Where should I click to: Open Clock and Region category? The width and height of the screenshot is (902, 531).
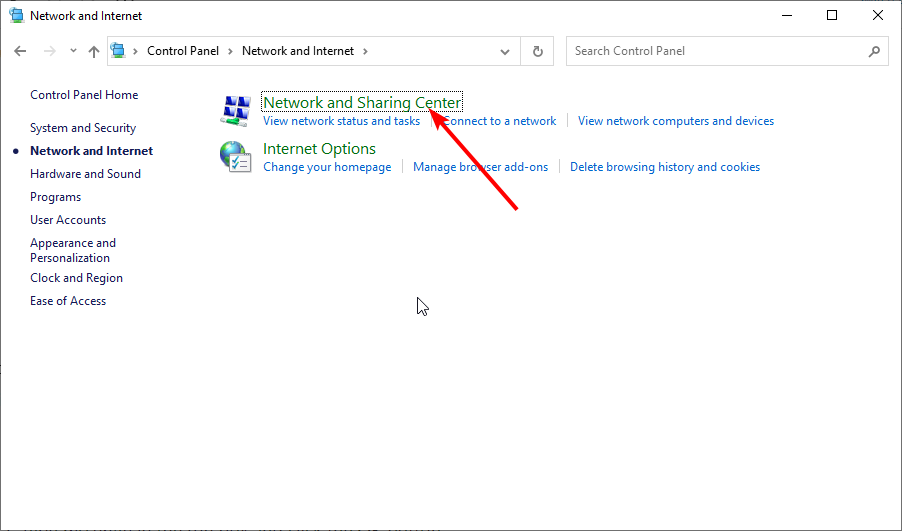[x=76, y=278]
